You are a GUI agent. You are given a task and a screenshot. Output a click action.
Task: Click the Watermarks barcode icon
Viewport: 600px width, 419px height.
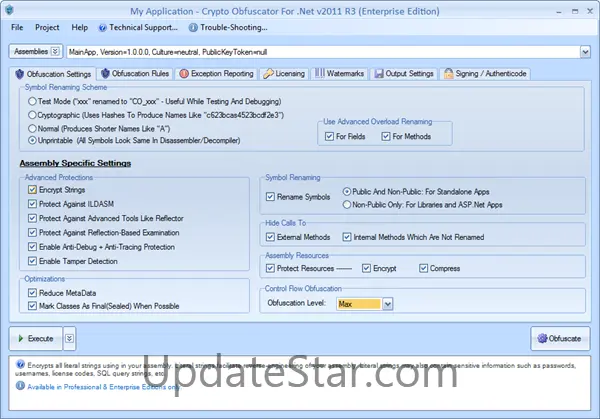[x=320, y=73]
